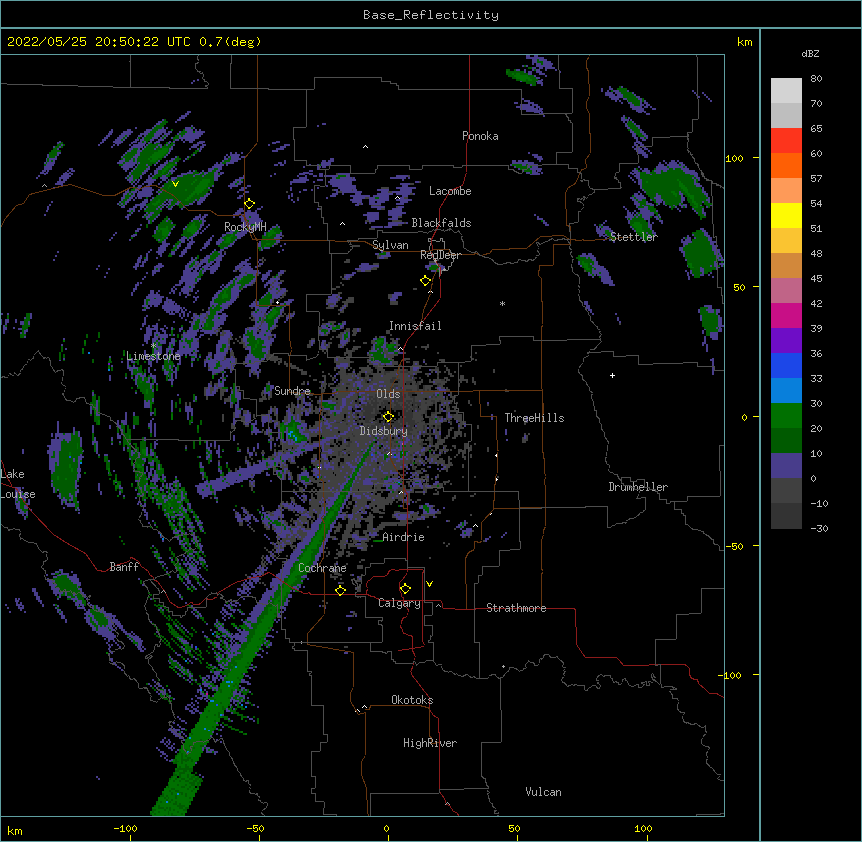Click the long green radar beam streak southwest of Cochrane
862x842 pixels.
[258, 632]
